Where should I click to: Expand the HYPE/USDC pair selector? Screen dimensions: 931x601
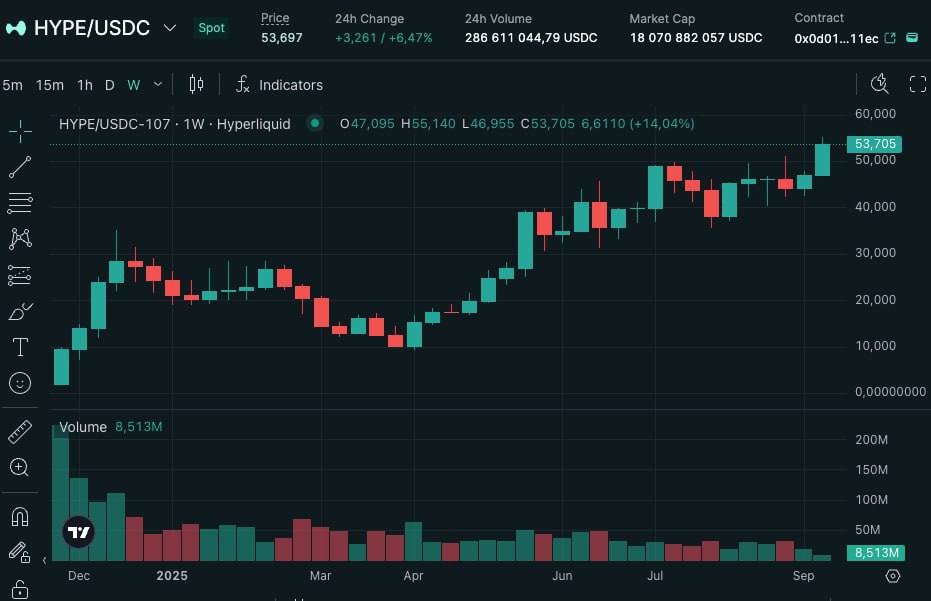[x=170, y=28]
